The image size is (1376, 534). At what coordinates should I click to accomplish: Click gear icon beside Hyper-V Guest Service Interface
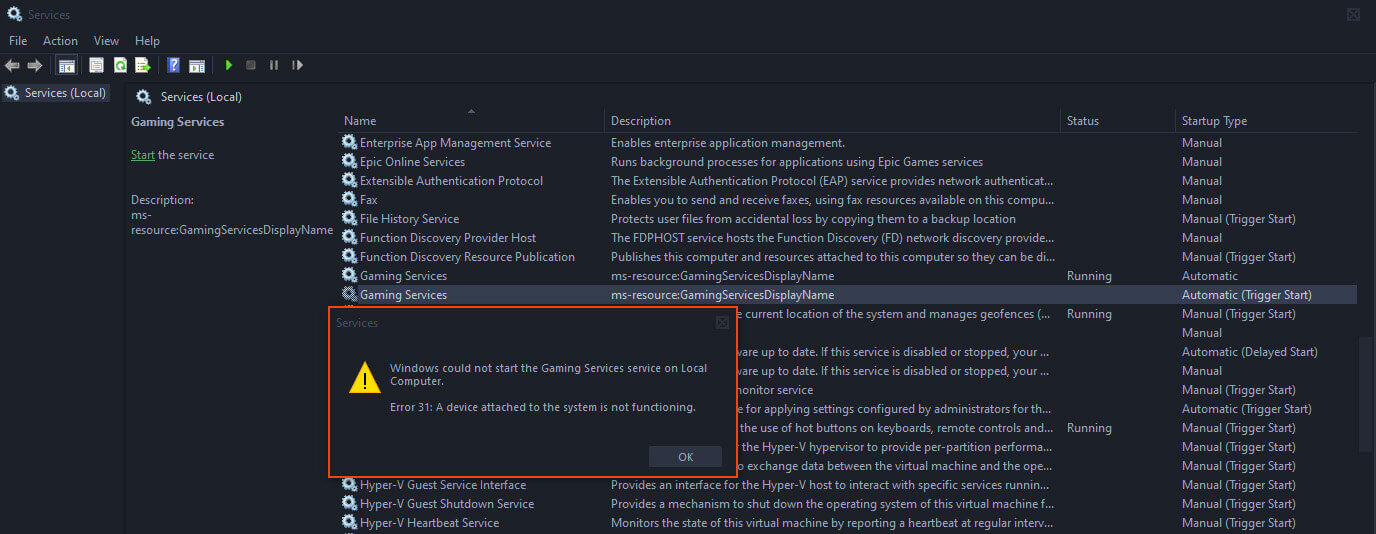coord(349,485)
